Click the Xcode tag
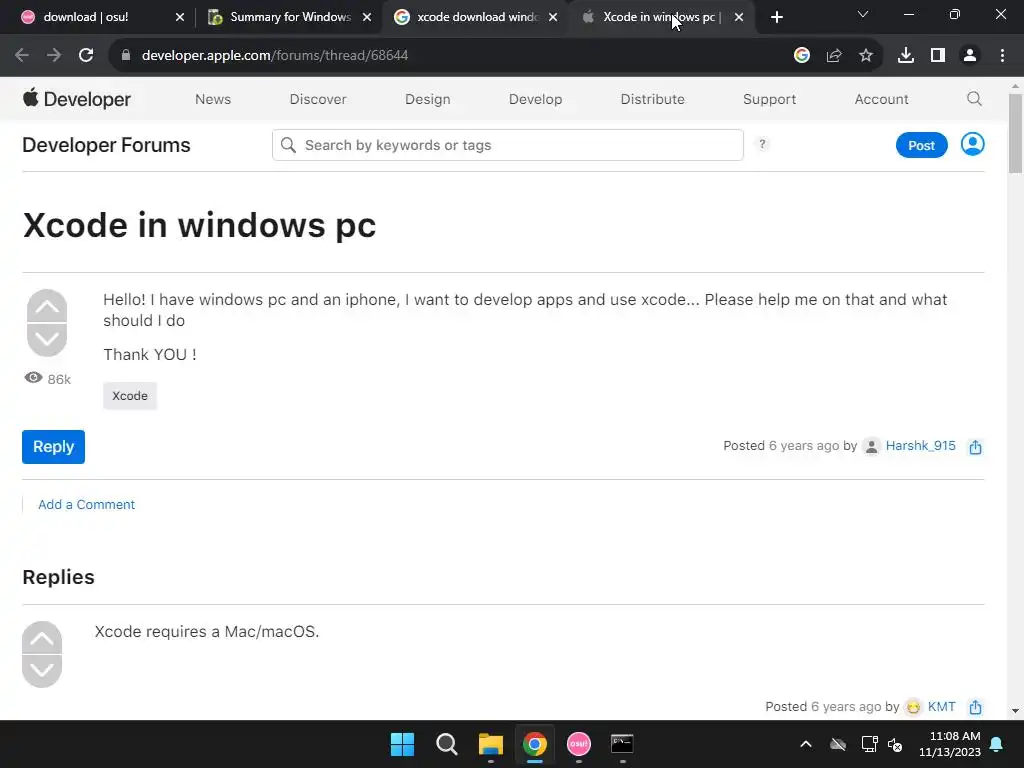Viewport: 1024px width, 768px height. pyautogui.click(x=130, y=396)
